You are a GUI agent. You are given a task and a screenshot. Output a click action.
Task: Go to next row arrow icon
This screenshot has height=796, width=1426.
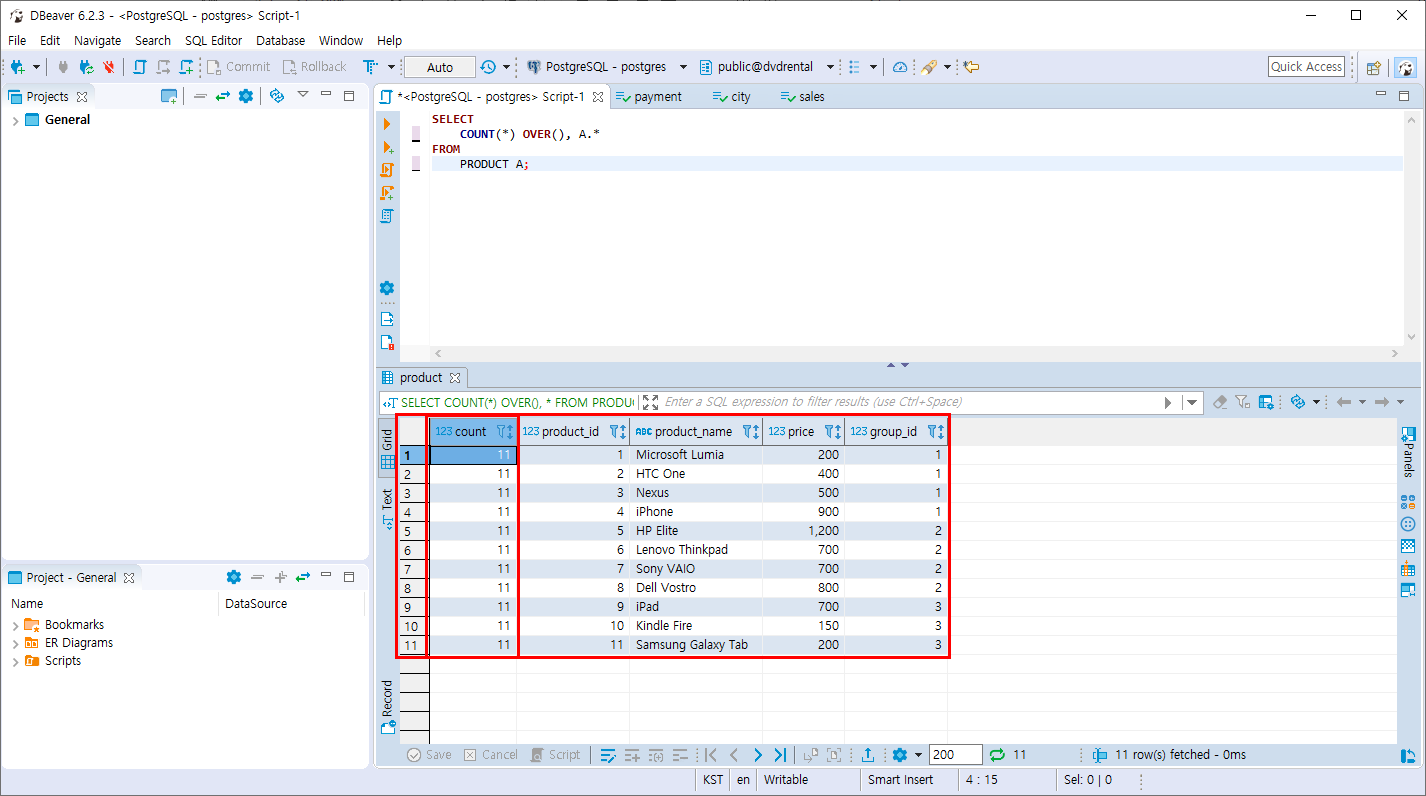[757, 755]
